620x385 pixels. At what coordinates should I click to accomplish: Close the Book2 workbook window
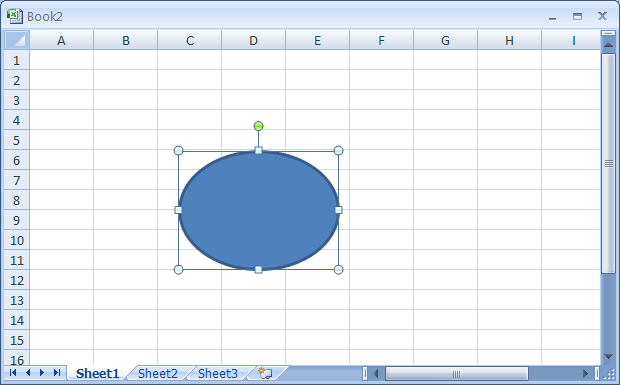click(602, 16)
